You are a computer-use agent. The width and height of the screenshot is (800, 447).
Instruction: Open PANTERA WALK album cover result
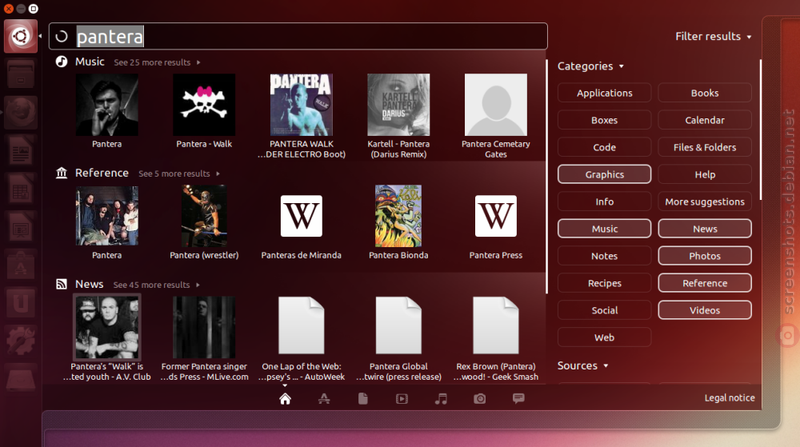coord(302,105)
